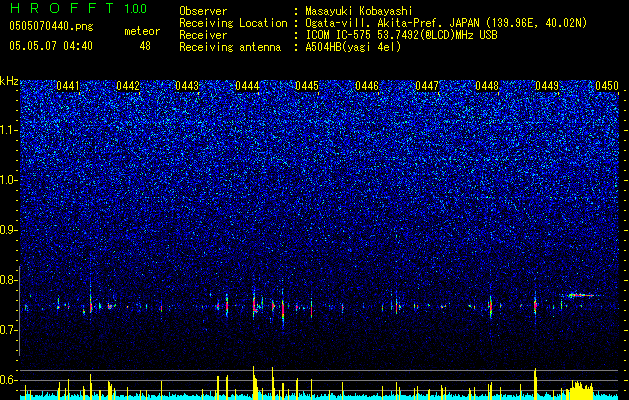629x400 pixels.
Task: Click the 0.6 kHz frequency label
Action: click(9, 380)
